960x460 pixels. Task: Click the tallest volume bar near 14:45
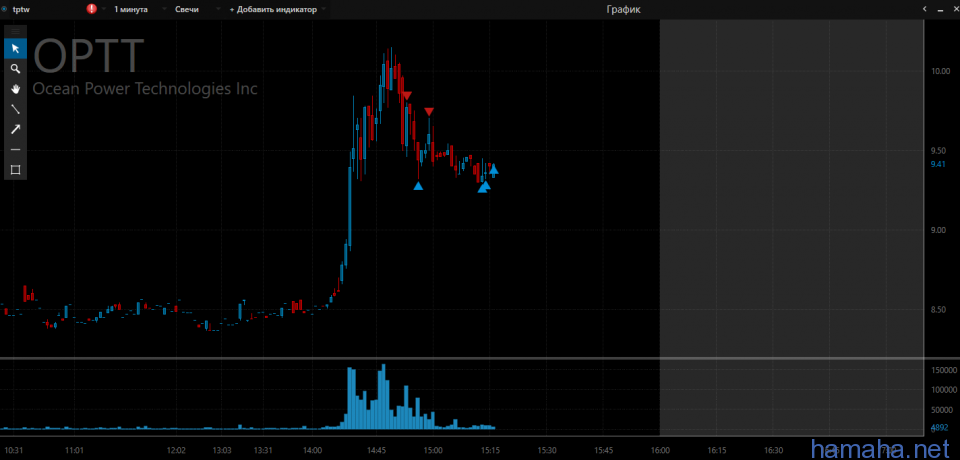coord(384,396)
